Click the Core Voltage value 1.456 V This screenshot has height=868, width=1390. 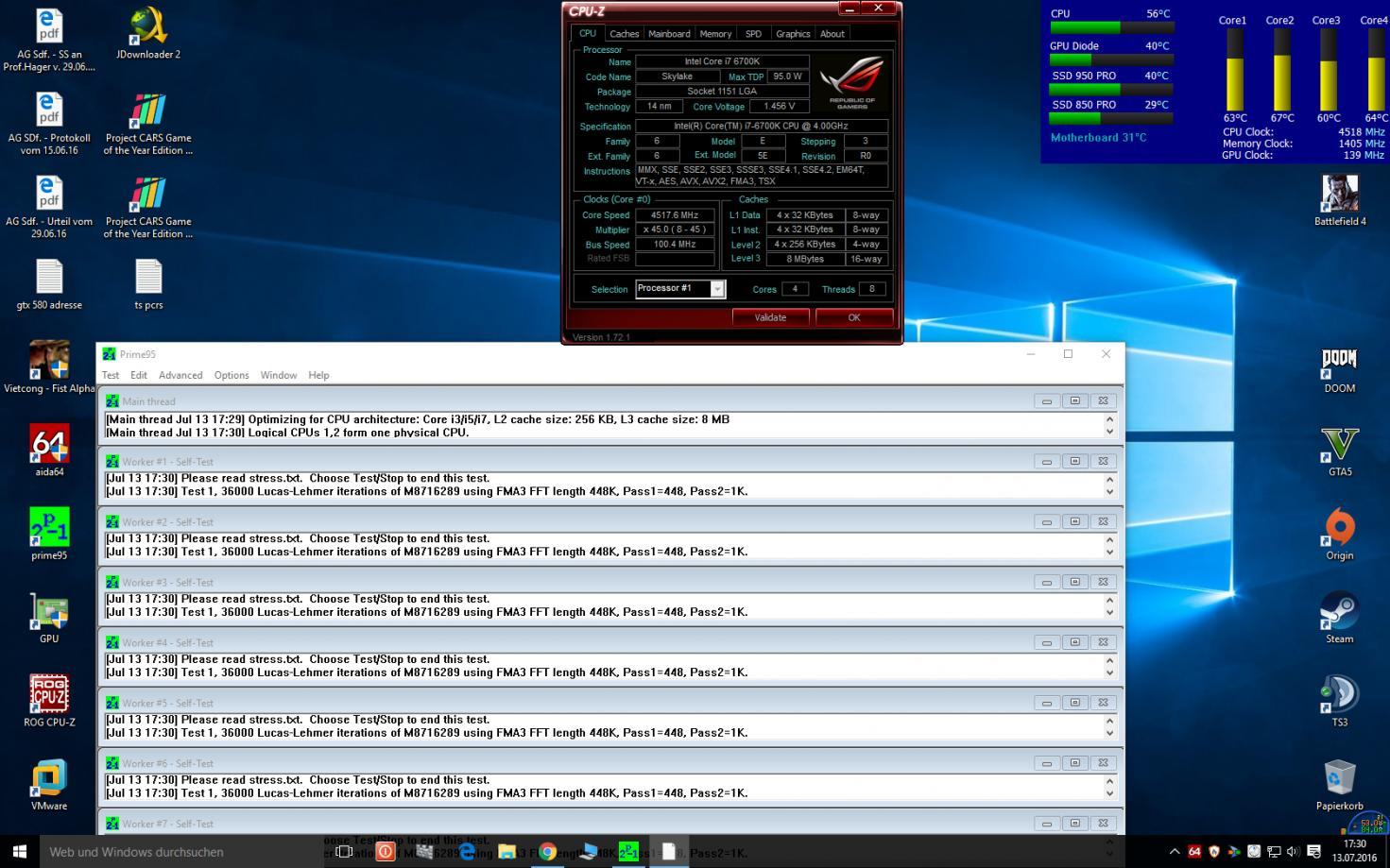(x=780, y=107)
